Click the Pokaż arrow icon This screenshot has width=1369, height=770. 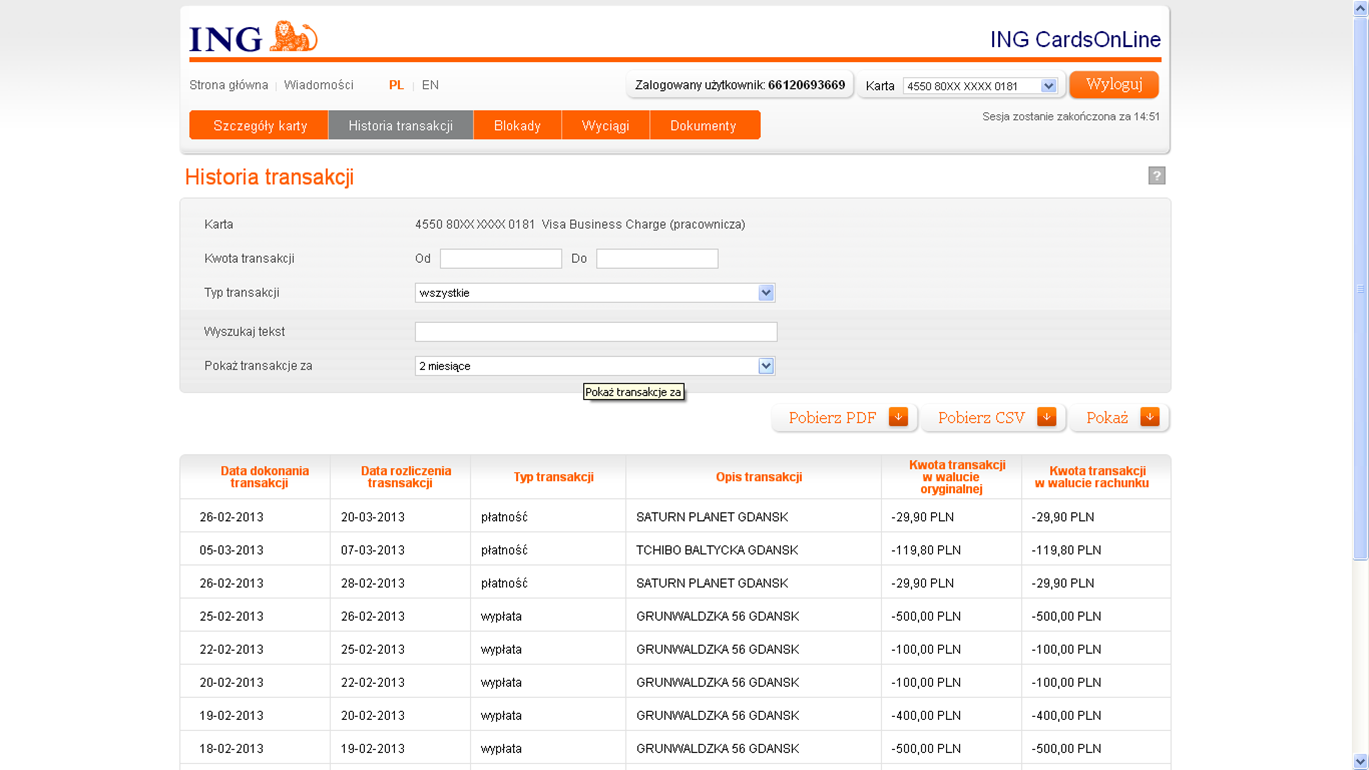[1149, 418]
